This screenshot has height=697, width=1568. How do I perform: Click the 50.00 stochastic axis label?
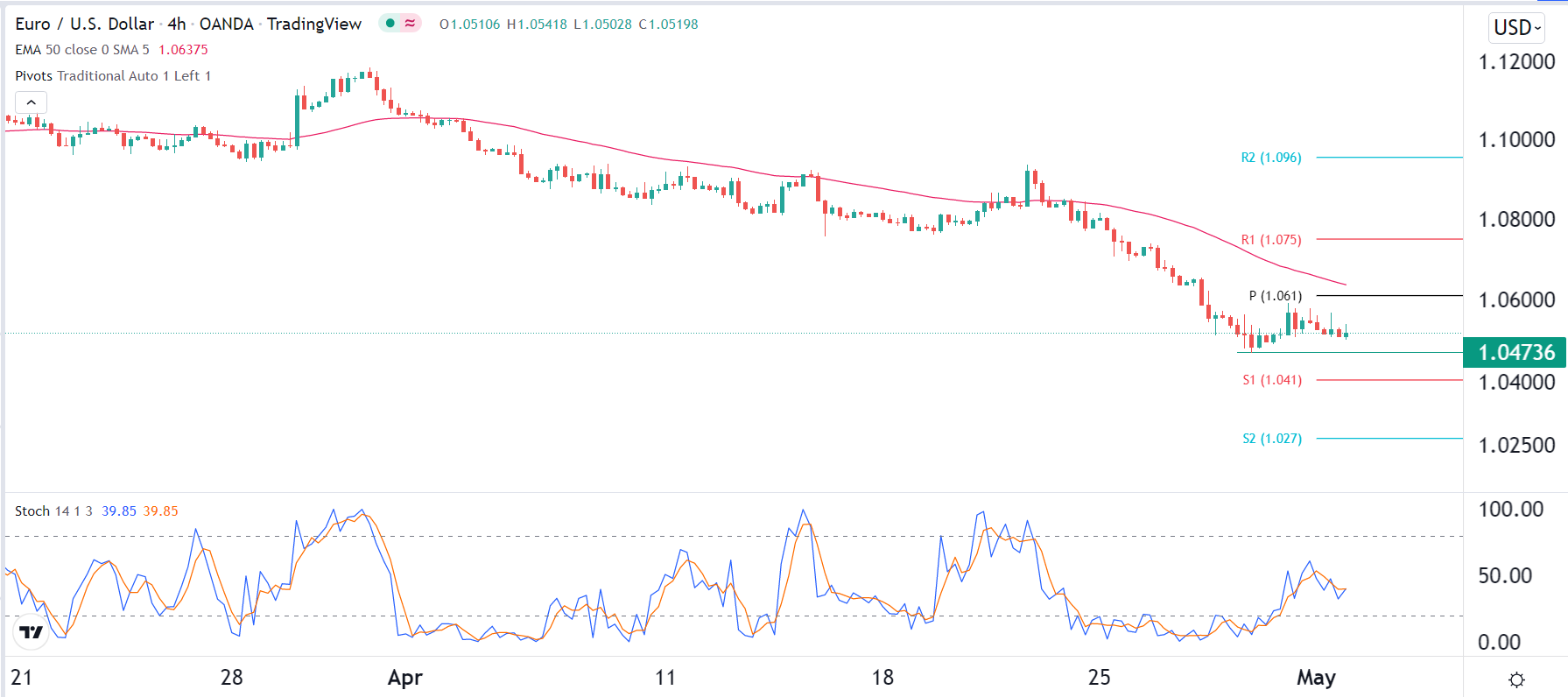point(1505,576)
